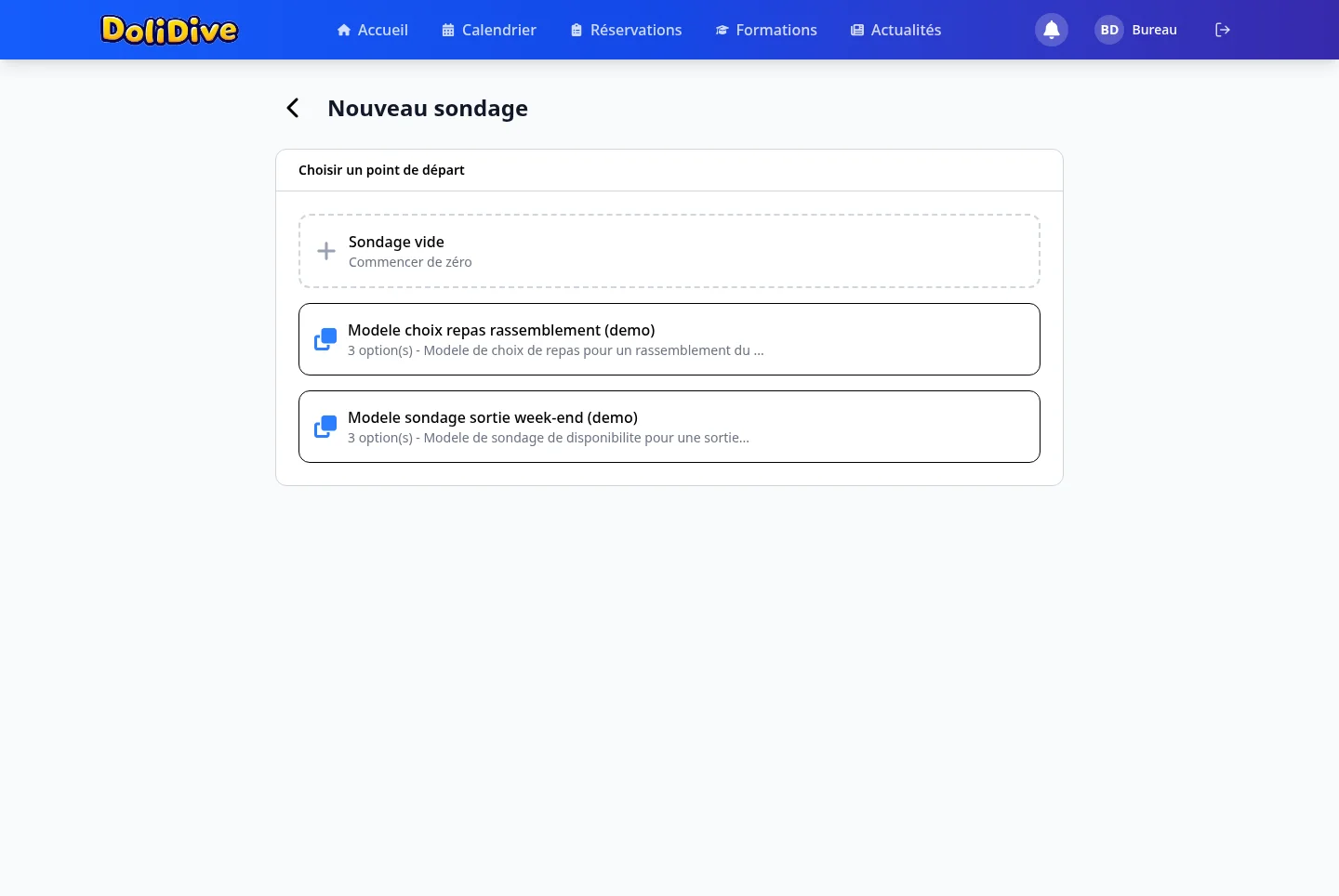Go back using the arrow beside Nouveau sondage

tap(293, 109)
